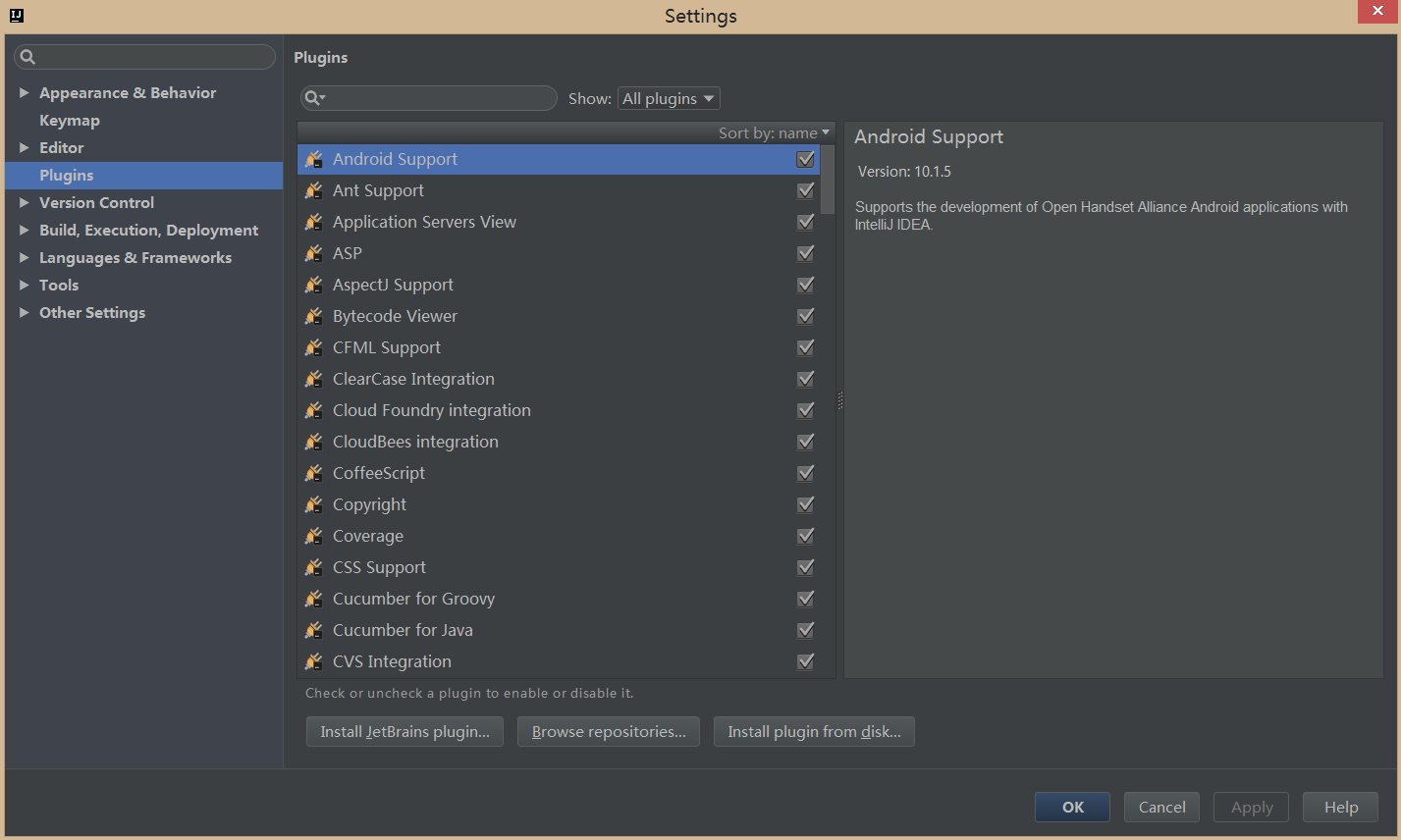The height and width of the screenshot is (840, 1401).
Task: Click the CloudBees integration plugin icon
Action: (x=314, y=442)
